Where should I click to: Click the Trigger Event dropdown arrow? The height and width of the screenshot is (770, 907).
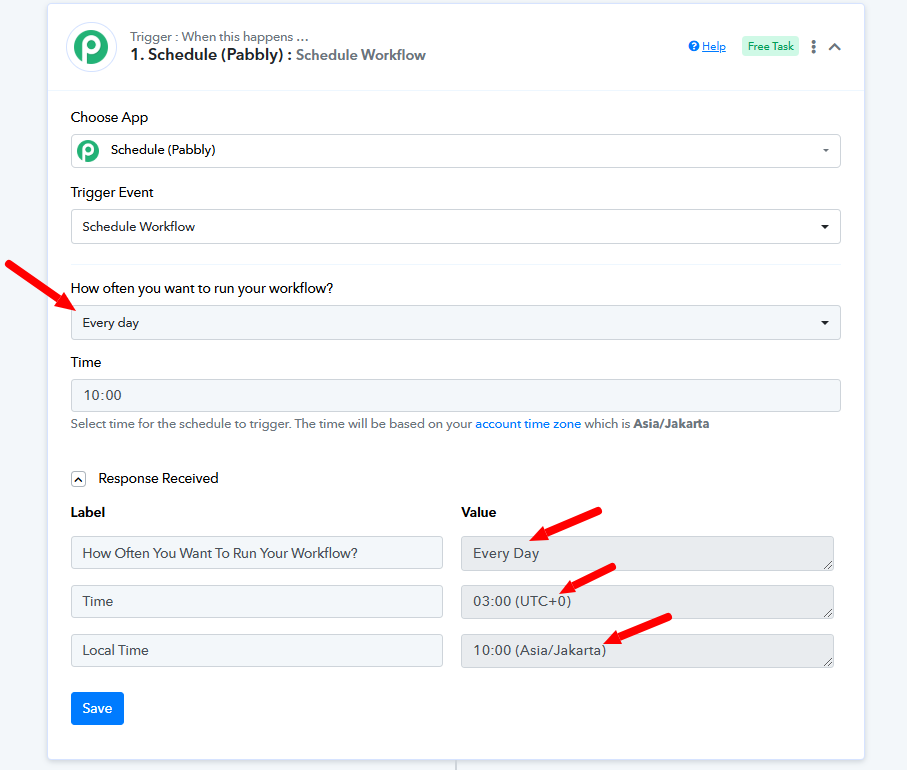point(825,227)
